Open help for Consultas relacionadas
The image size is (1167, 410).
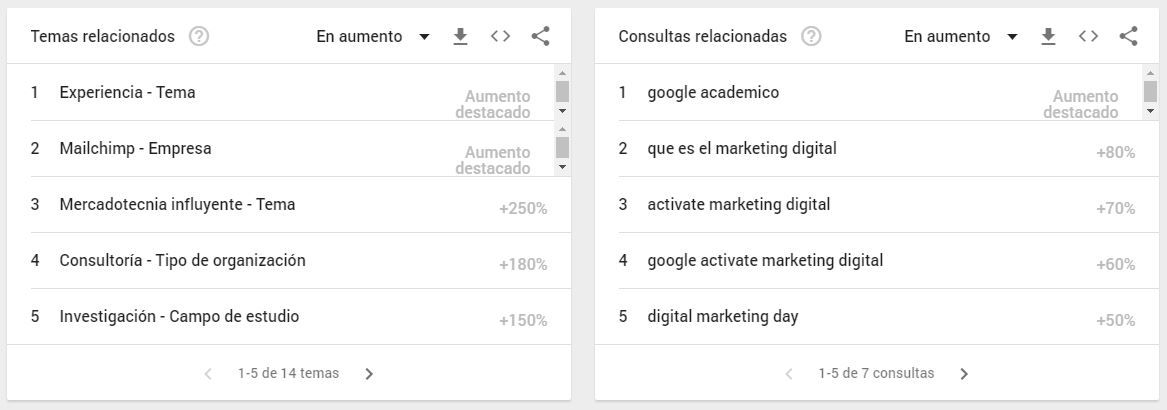(x=811, y=37)
